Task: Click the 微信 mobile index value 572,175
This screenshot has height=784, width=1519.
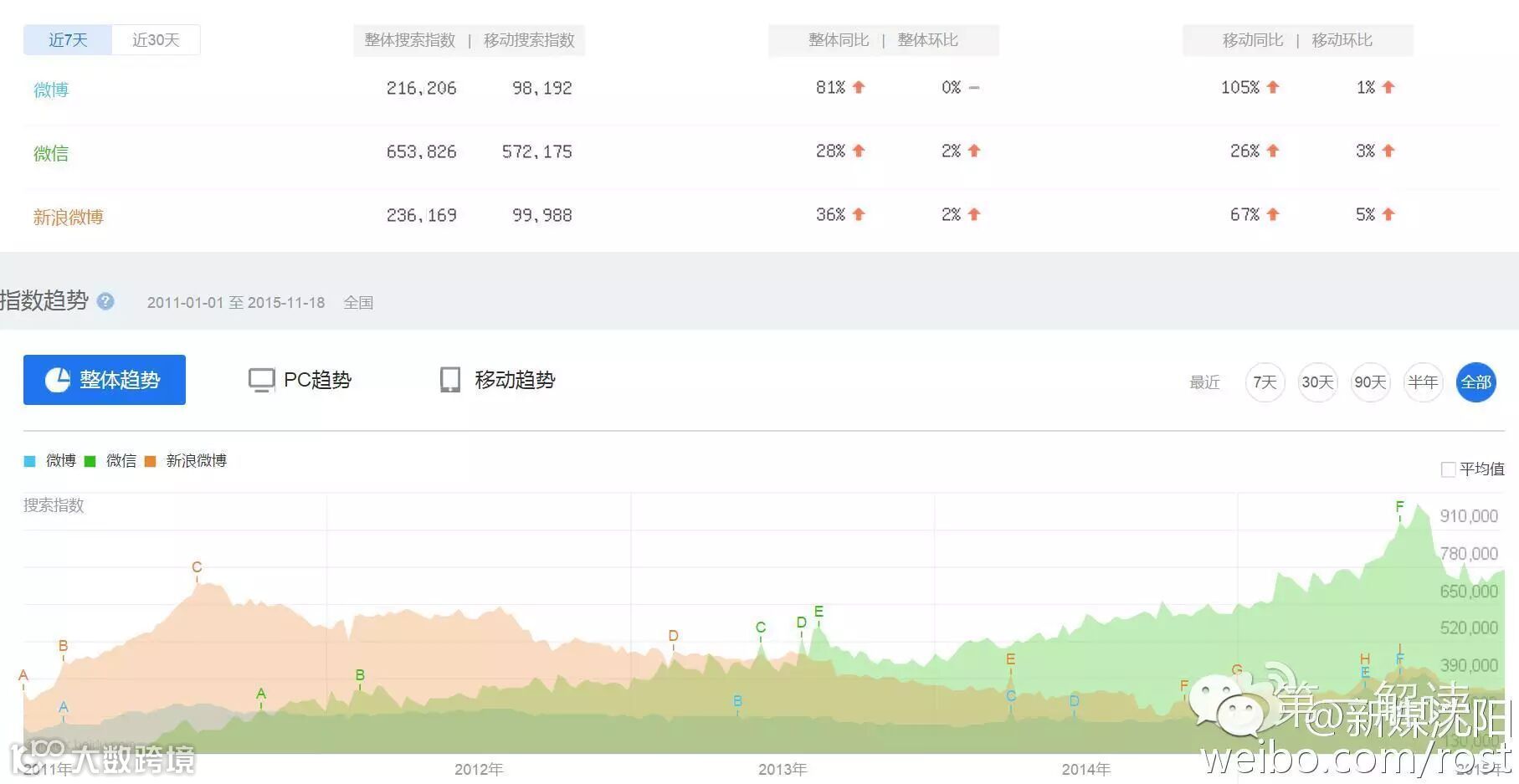Action: pyautogui.click(x=537, y=151)
